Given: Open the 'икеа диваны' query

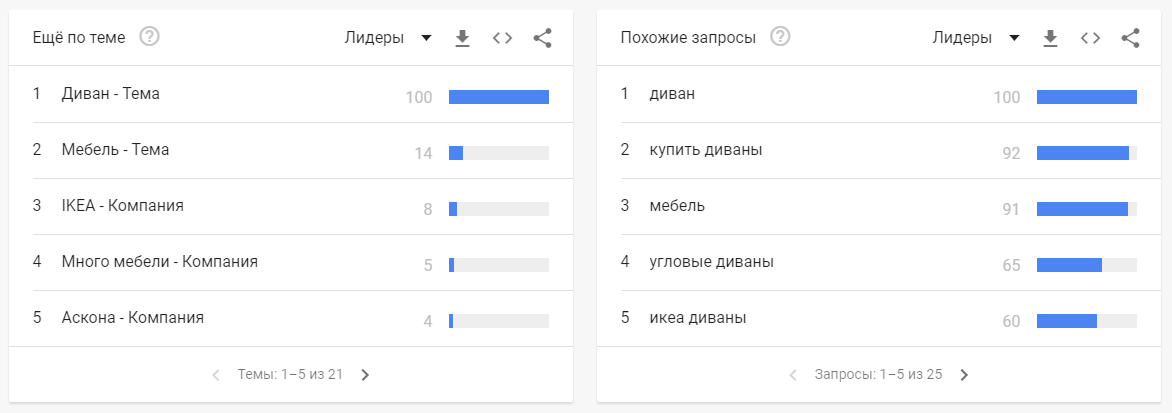Looking at the screenshot, I should [x=697, y=318].
